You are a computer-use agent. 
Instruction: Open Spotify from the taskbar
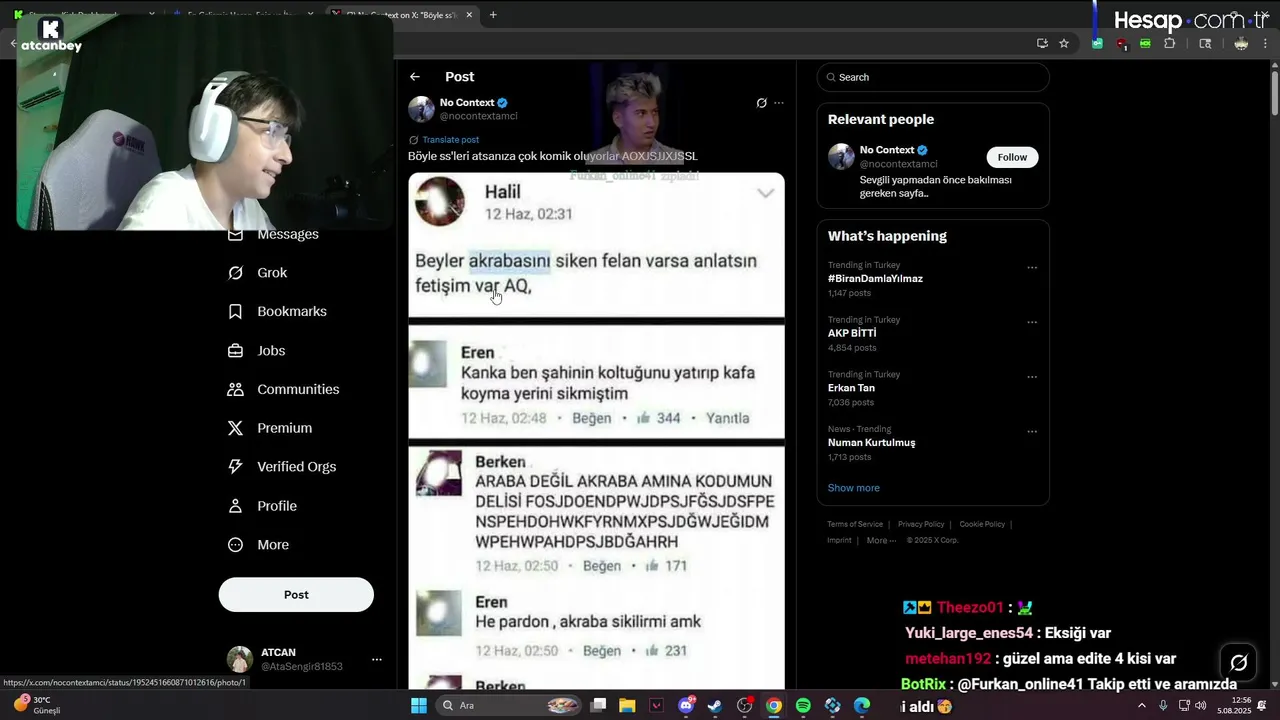[803, 706]
